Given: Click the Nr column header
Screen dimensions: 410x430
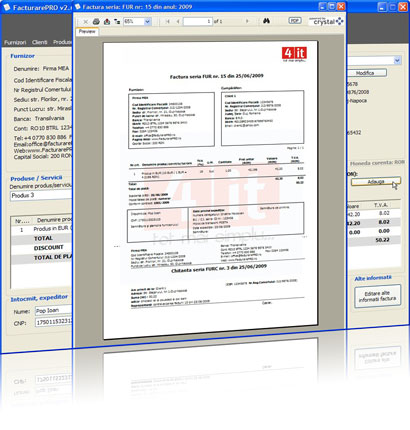Looking at the screenshot, I should (22, 221).
